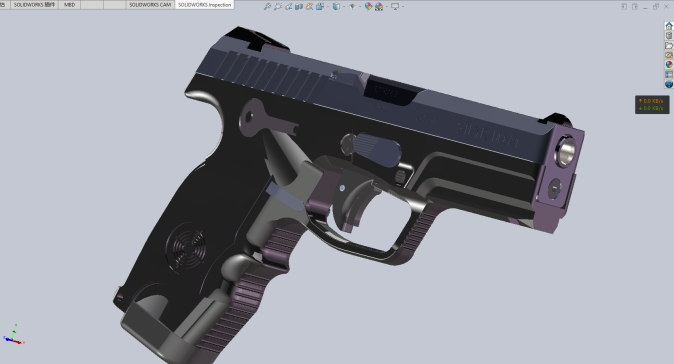Open File Explorer folder icon in task pane
Screen dimensions: 674x364
(x=669, y=46)
